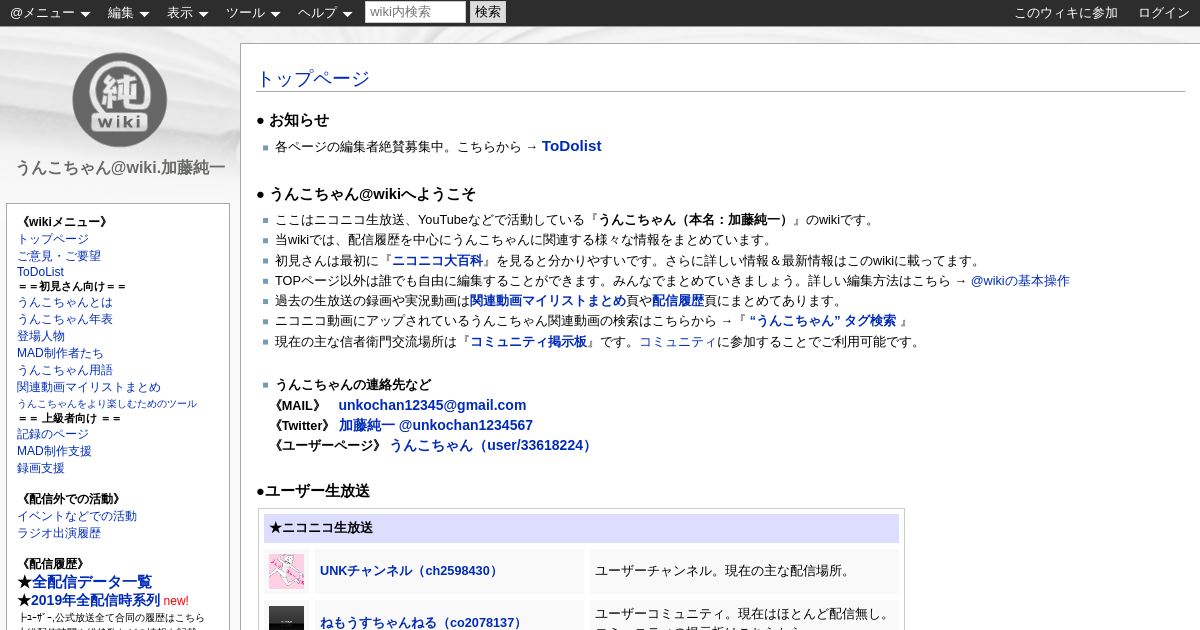Open うんこちゃん年表 in the sidebar

[x=65, y=319]
